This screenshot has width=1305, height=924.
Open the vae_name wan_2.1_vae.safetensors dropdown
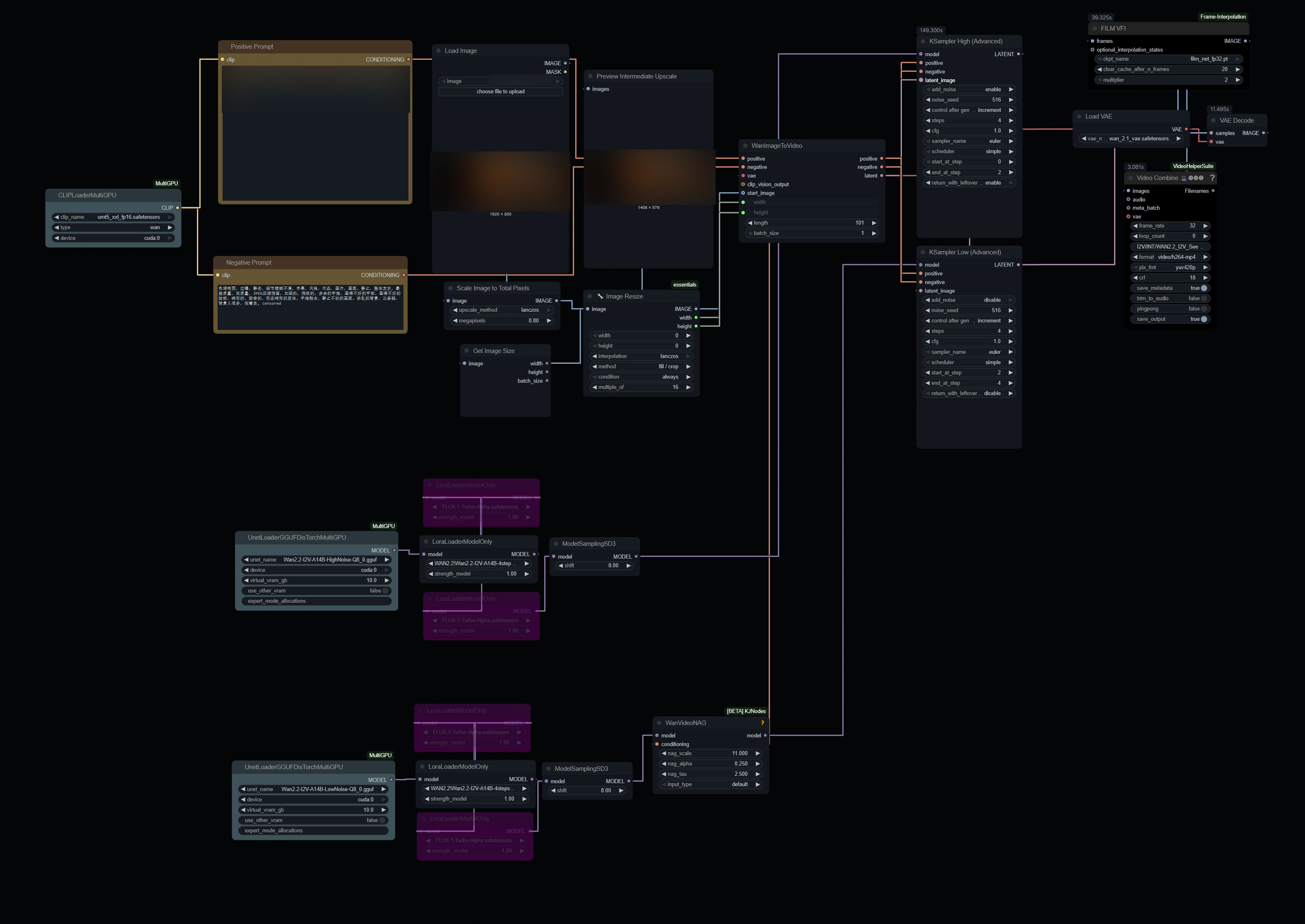tap(1132, 138)
